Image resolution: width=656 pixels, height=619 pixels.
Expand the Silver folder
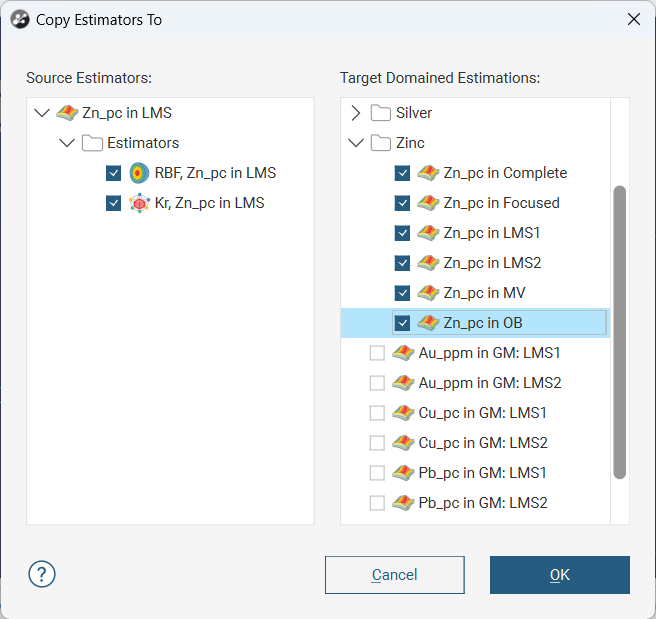tap(355, 113)
